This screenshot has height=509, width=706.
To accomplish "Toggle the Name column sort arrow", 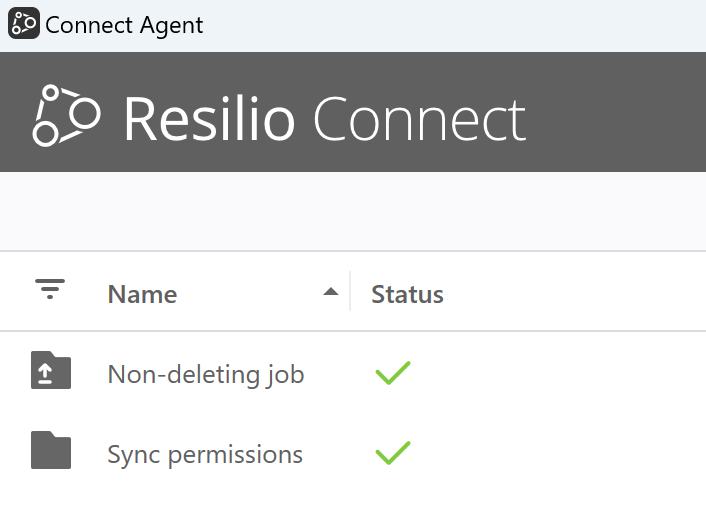I will (330, 292).
